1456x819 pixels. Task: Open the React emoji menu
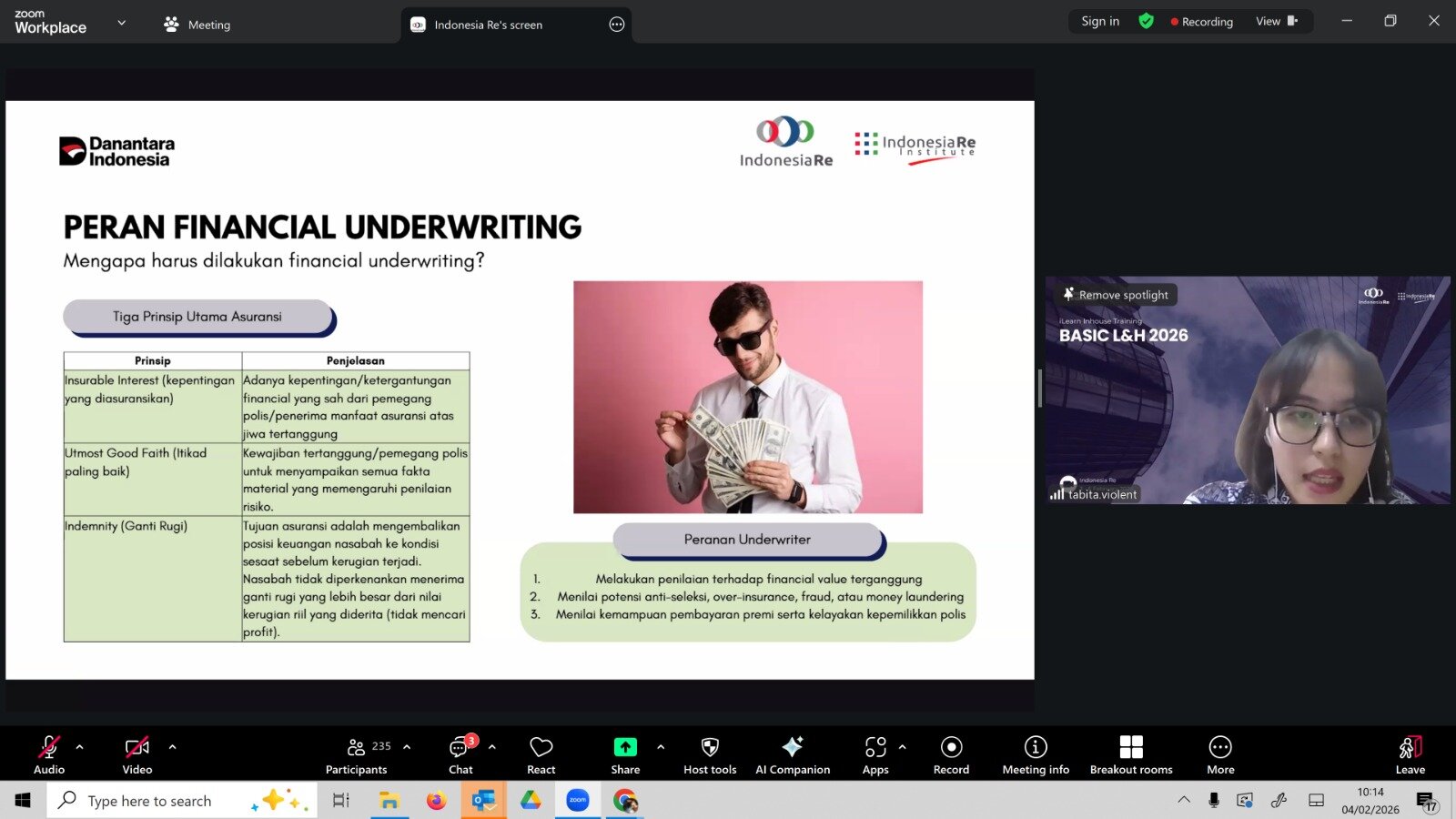pos(541,754)
